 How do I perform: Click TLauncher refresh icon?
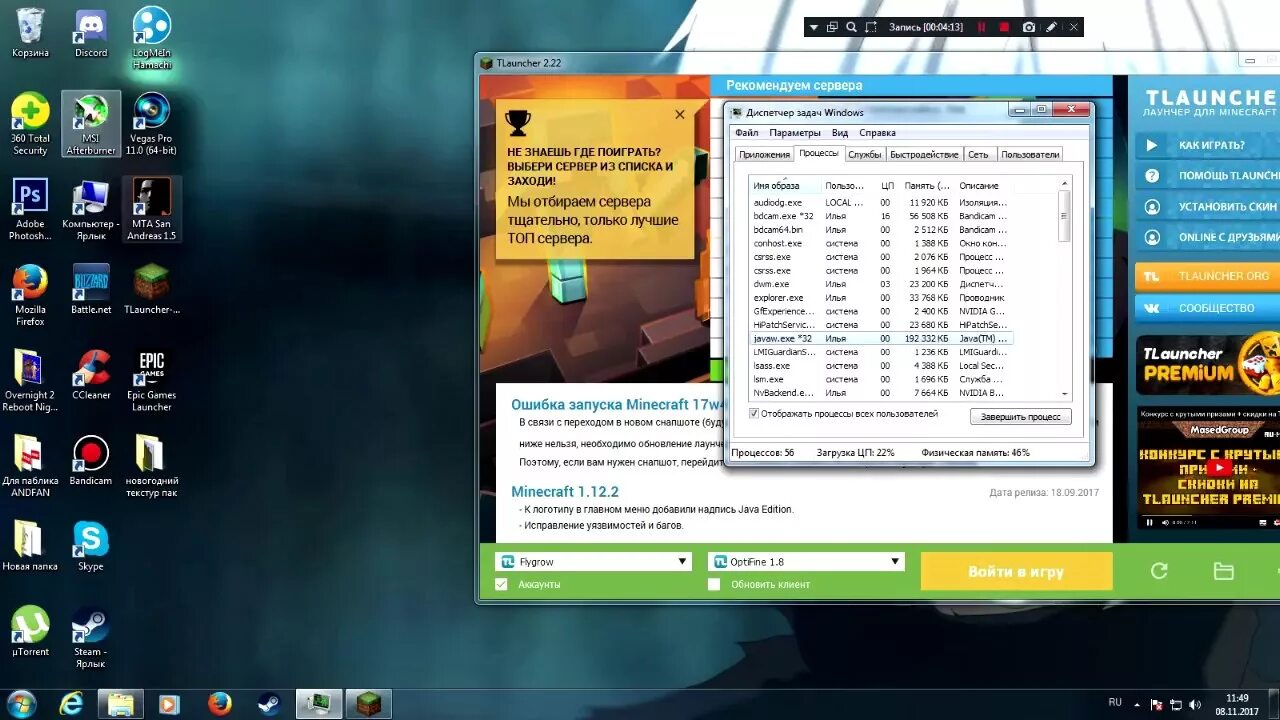[1159, 571]
